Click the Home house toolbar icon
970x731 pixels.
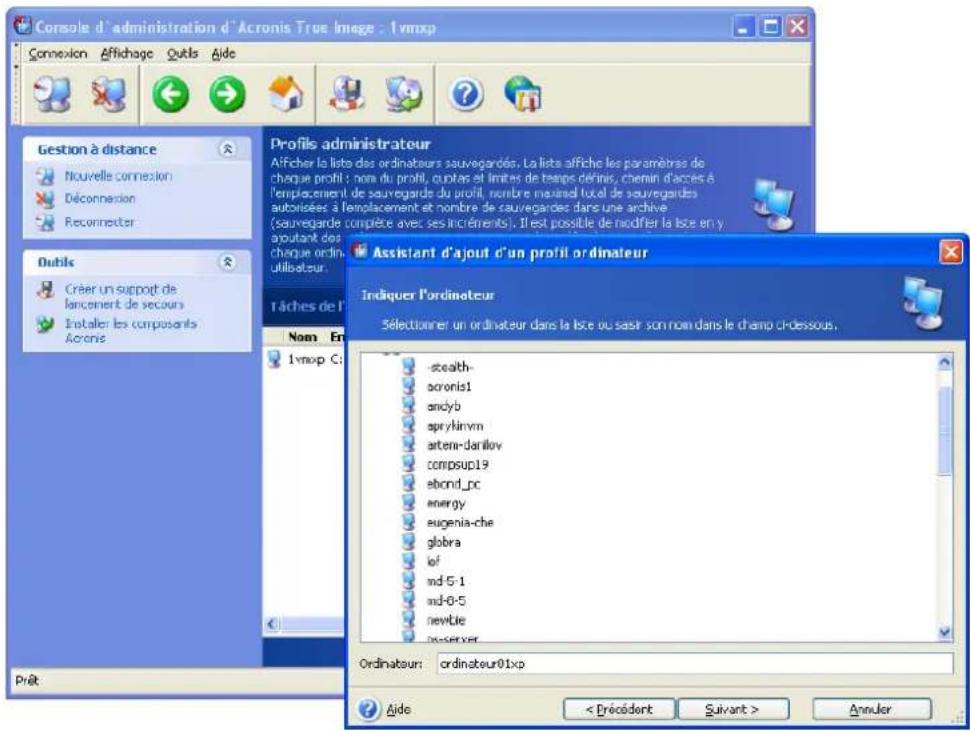coord(285,95)
